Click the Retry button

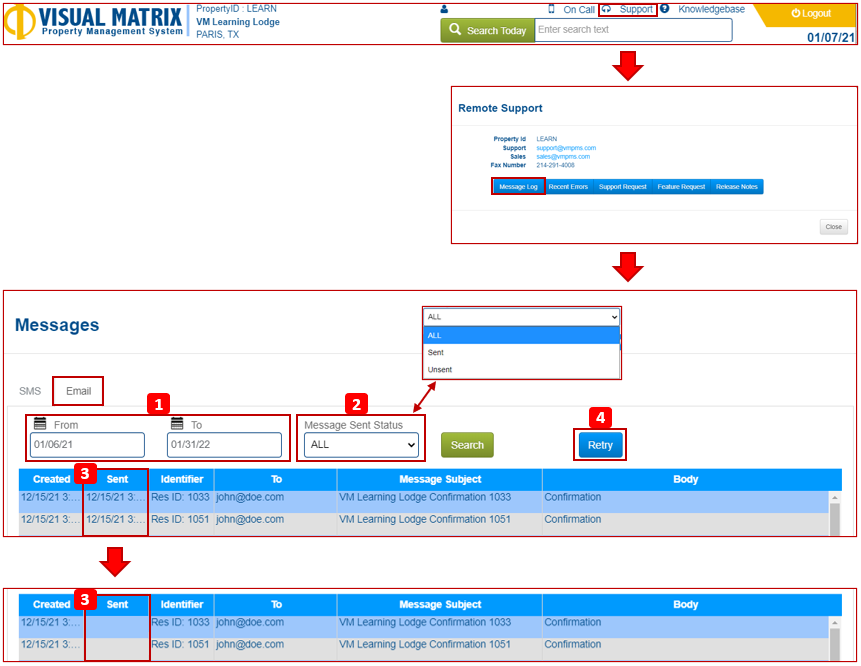(600, 445)
